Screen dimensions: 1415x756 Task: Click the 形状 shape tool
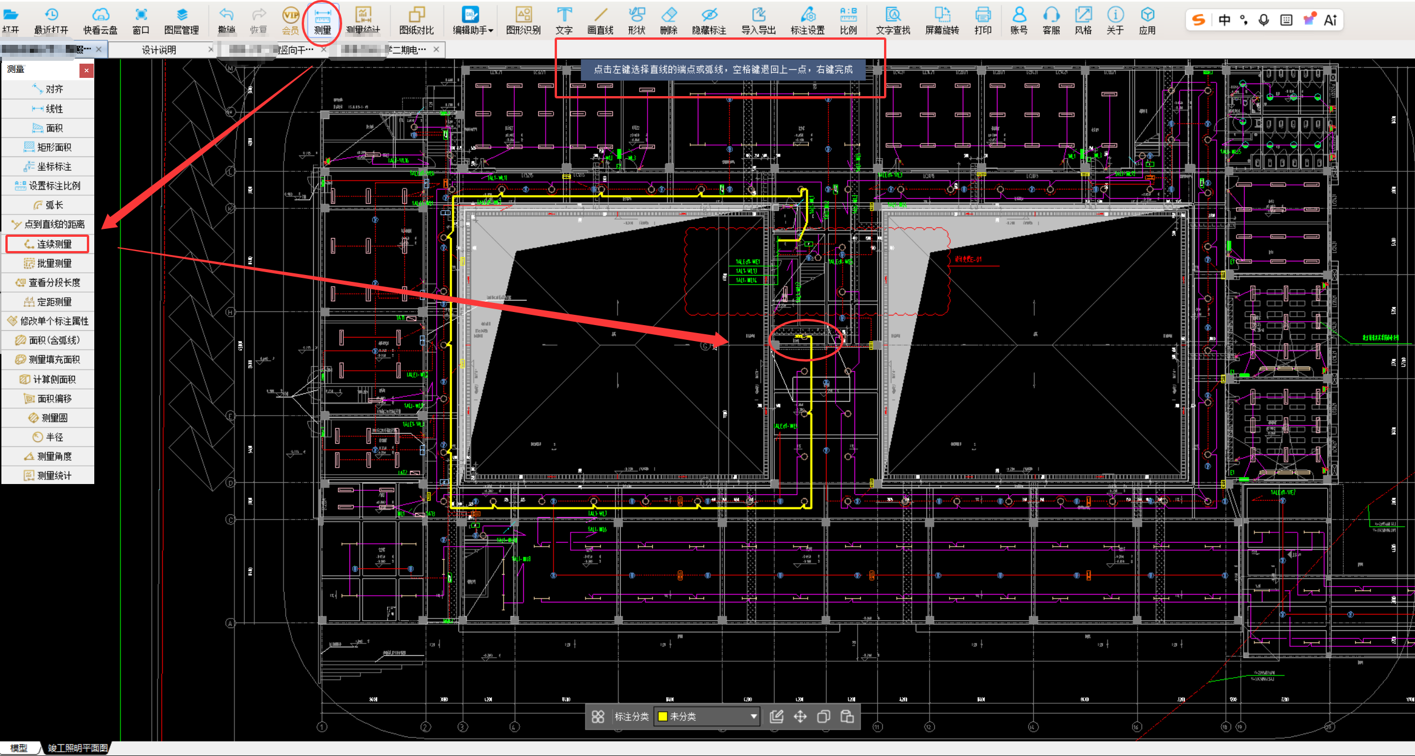pyautogui.click(x=636, y=20)
